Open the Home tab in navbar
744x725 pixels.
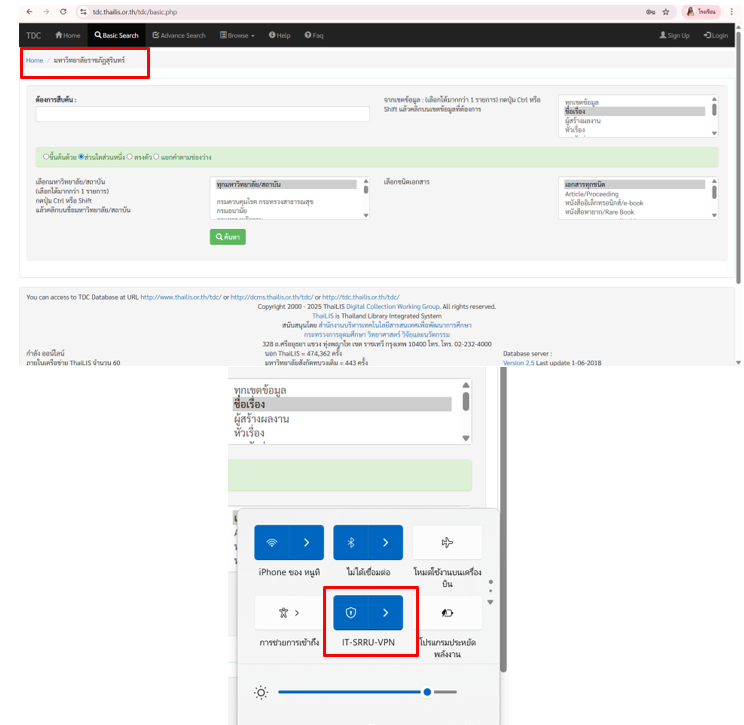[67, 35]
